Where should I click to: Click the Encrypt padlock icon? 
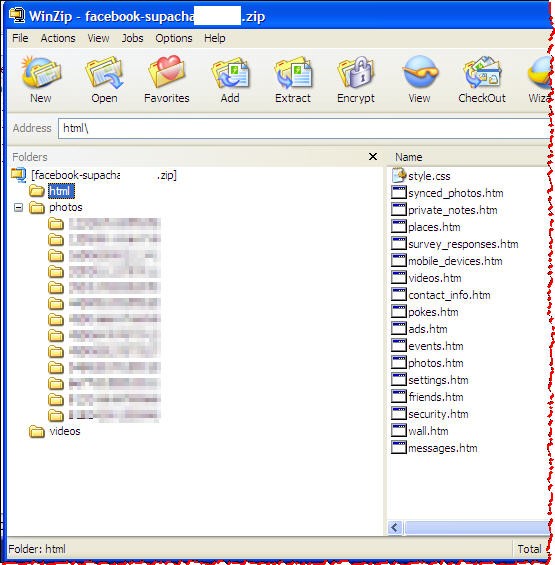tap(356, 72)
